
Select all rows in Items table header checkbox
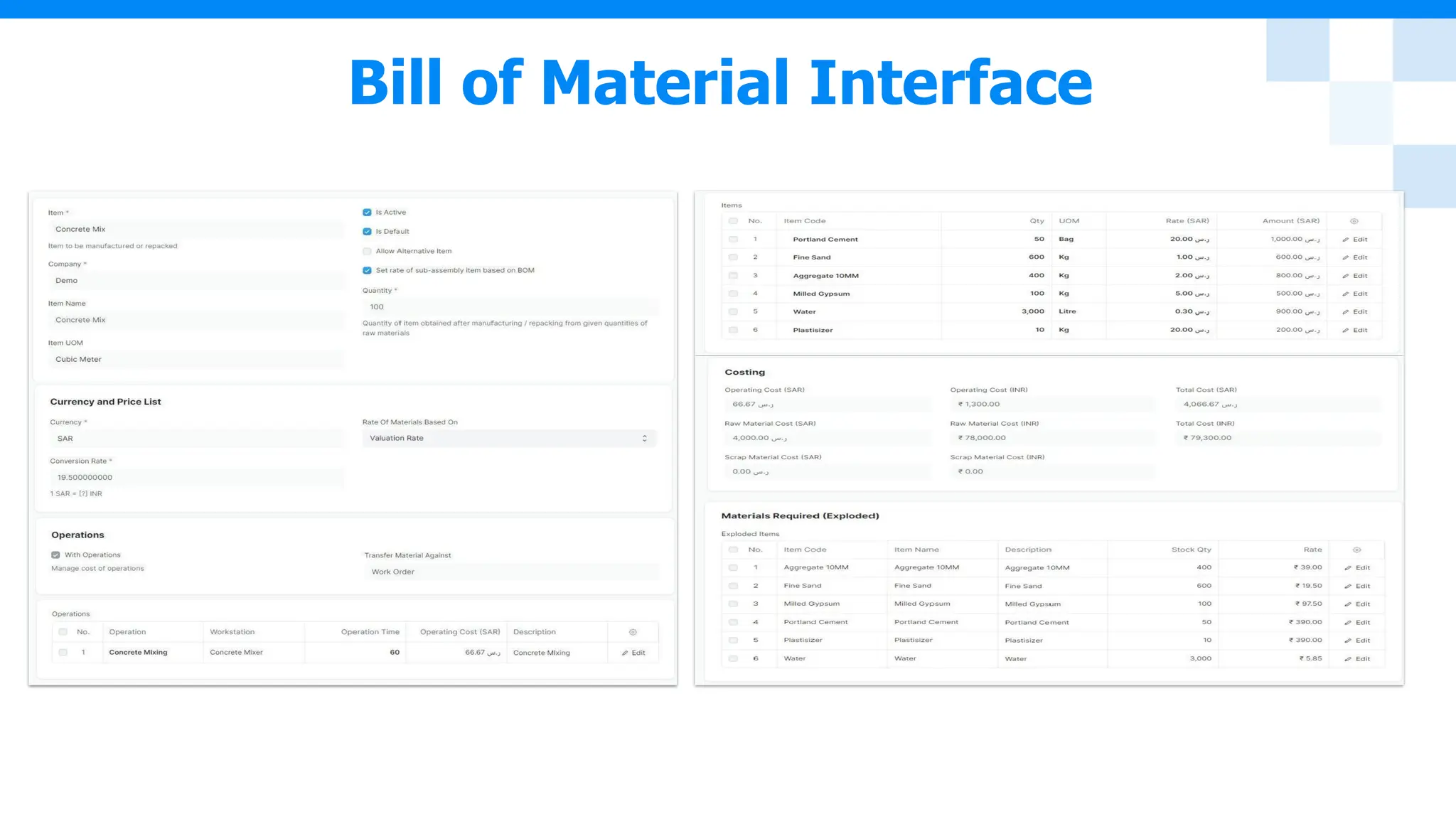click(733, 221)
